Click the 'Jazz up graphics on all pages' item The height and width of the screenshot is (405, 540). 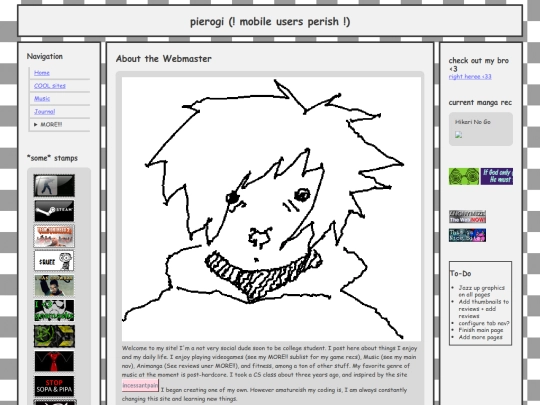pos(481,291)
